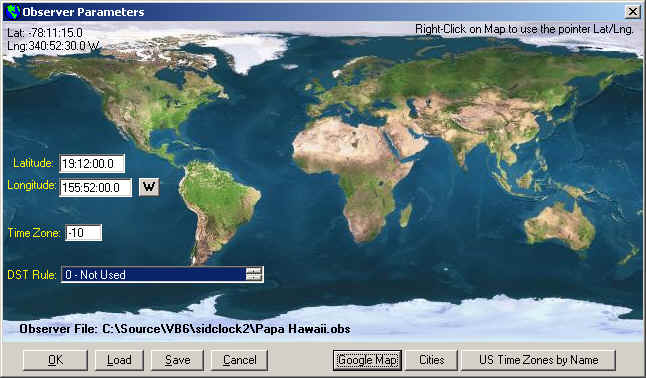Click into the Latitude input field
Screen dimensions: 646x378
click(92, 164)
